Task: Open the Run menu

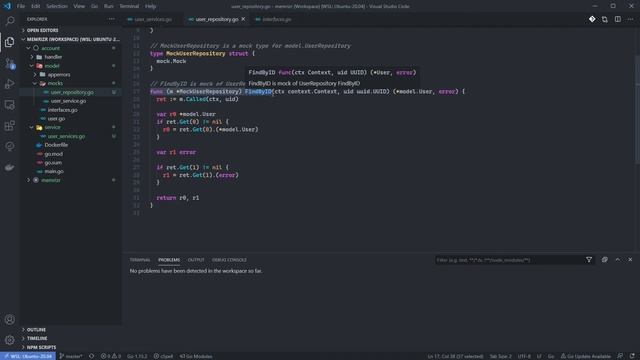Action: click(109, 6)
